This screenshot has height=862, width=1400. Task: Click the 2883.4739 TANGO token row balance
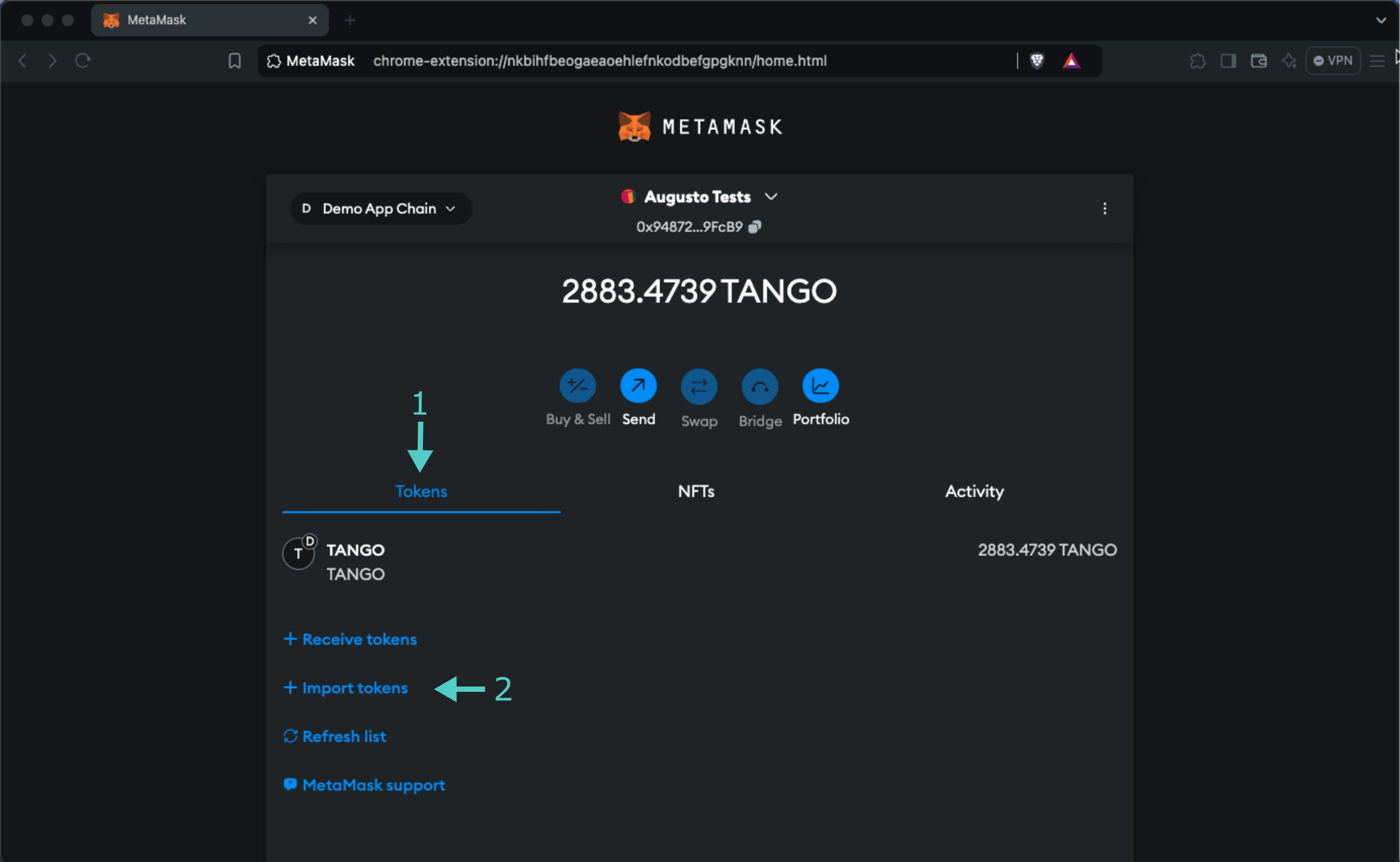click(1047, 550)
